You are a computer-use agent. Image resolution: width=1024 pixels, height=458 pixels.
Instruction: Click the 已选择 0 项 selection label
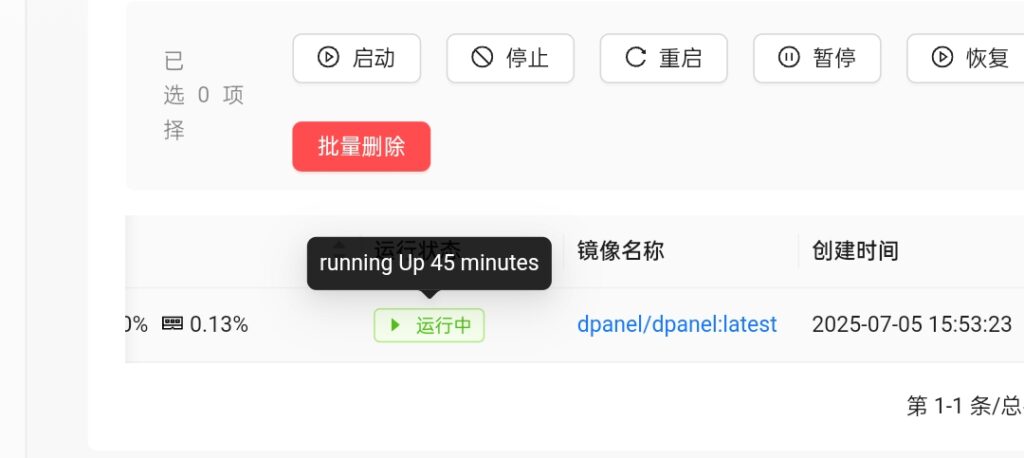[x=204, y=95]
